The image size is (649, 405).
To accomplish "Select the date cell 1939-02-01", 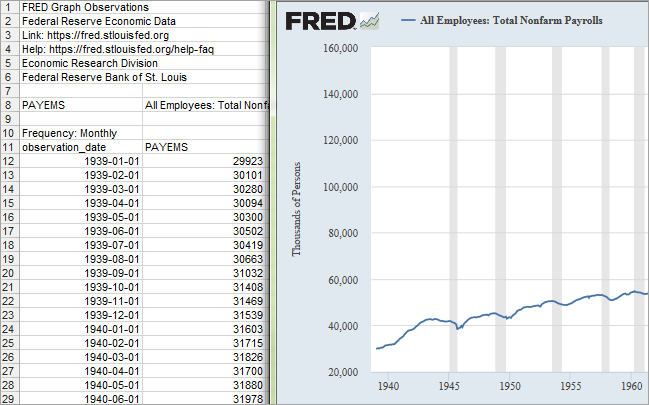I will [x=81, y=175].
